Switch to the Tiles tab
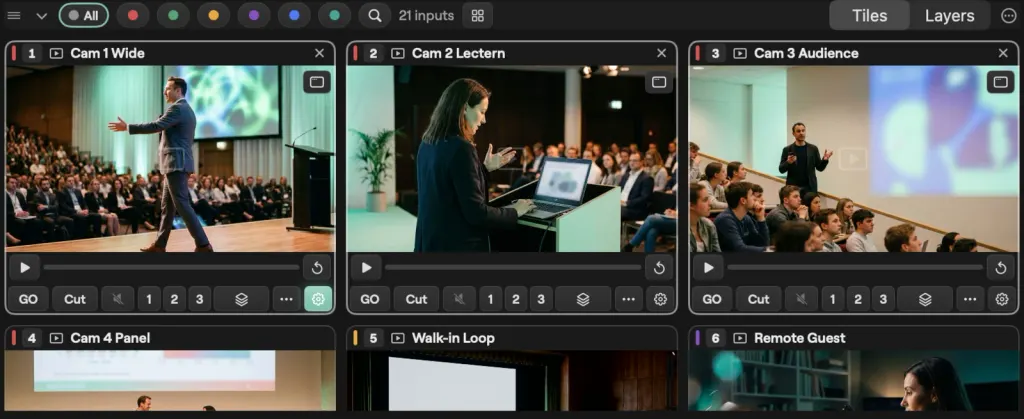 coord(869,16)
